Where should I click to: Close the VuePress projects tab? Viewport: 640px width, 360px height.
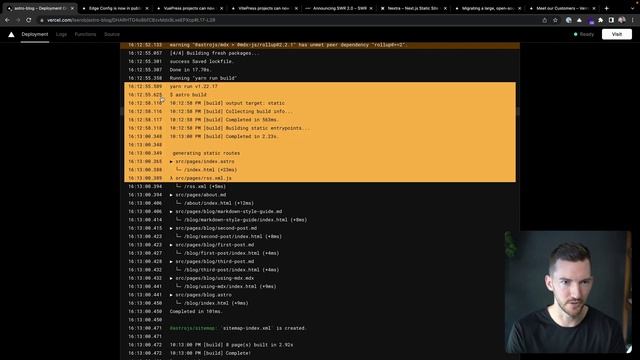(222, 8)
